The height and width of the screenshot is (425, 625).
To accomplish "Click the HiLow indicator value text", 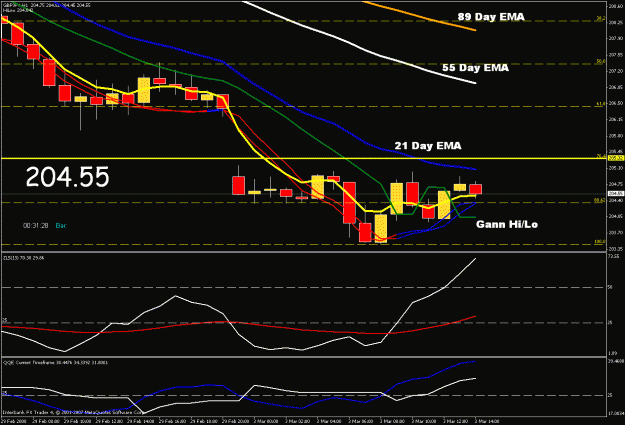I will [x=18, y=10].
